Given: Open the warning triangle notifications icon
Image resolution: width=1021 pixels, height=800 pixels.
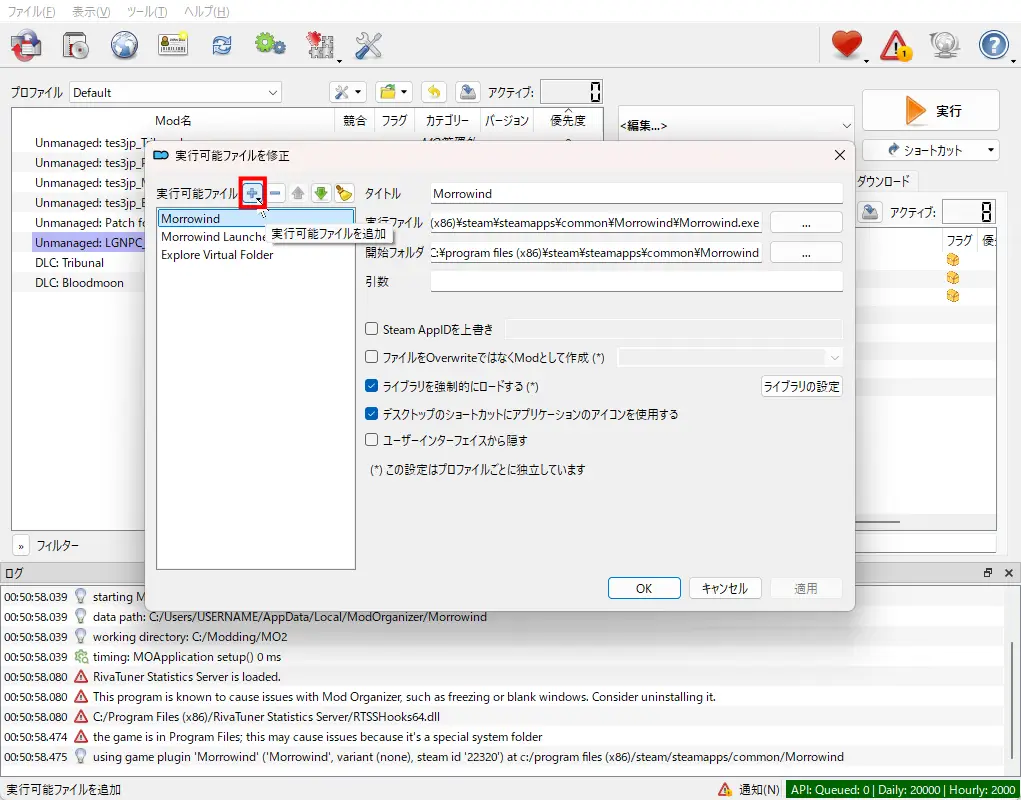Looking at the screenshot, I should pos(895,46).
